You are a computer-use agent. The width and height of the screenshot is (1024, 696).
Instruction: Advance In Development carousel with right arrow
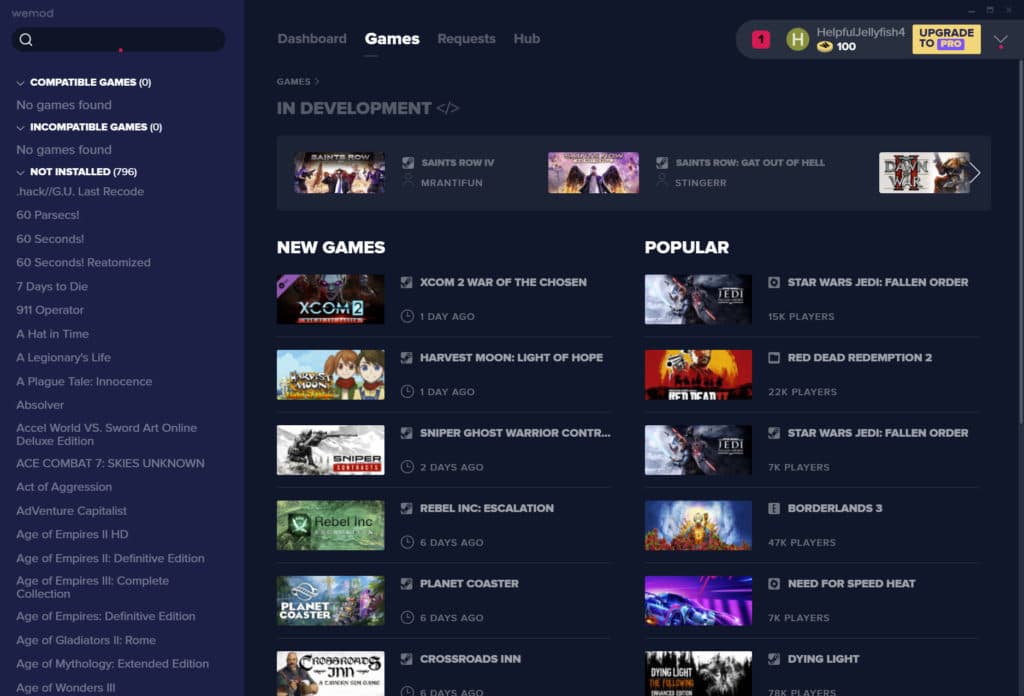coord(974,172)
